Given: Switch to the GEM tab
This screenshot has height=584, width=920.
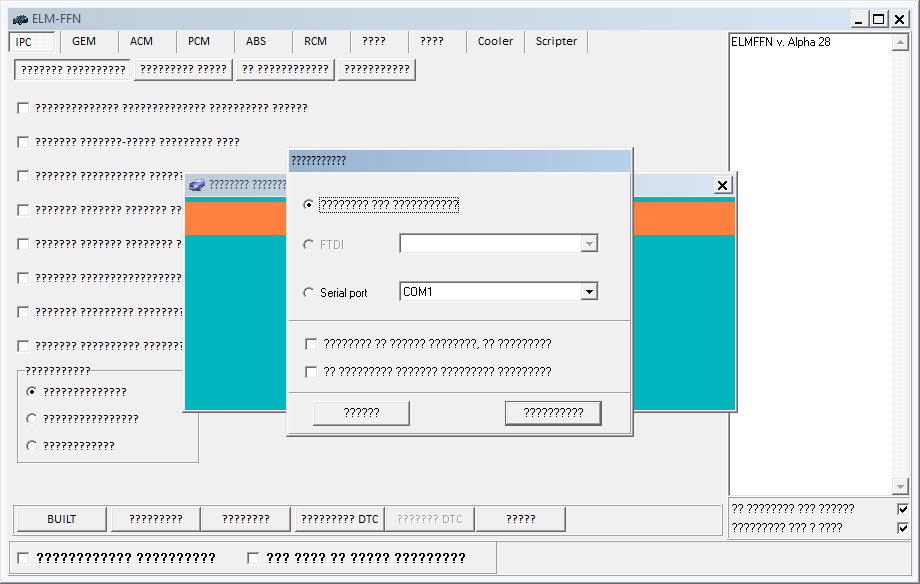Looking at the screenshot, I should pyautogui.click(x=84, y=41).
